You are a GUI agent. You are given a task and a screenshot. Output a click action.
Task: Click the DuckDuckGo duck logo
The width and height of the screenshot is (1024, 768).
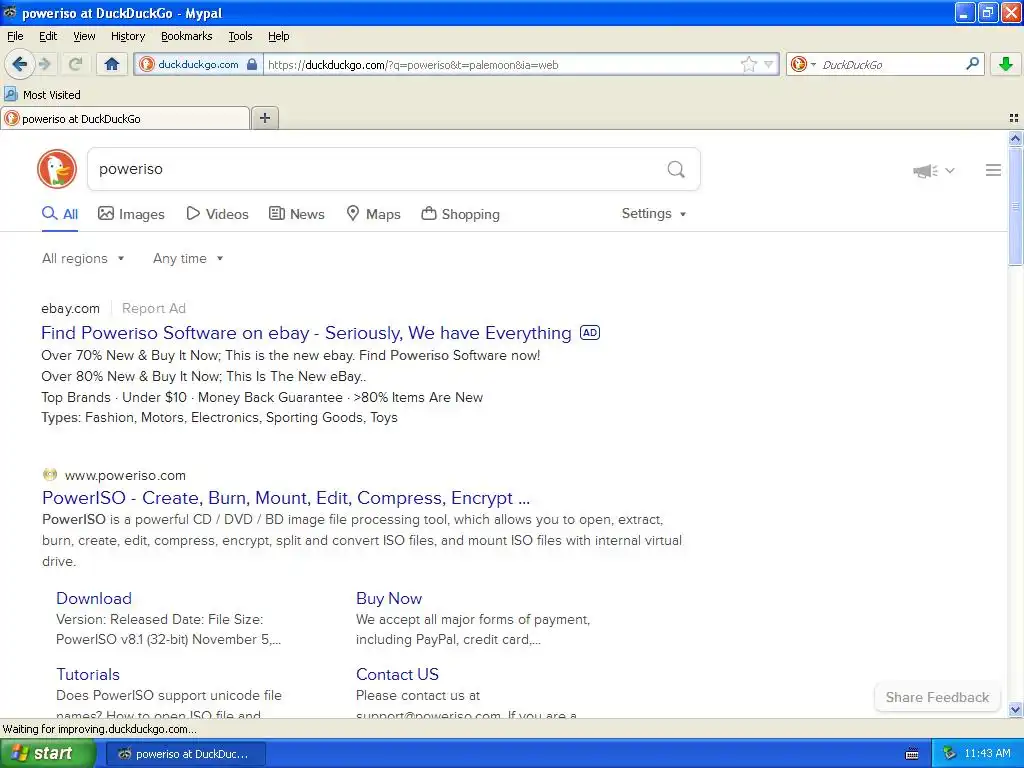[x=57, y=169]
